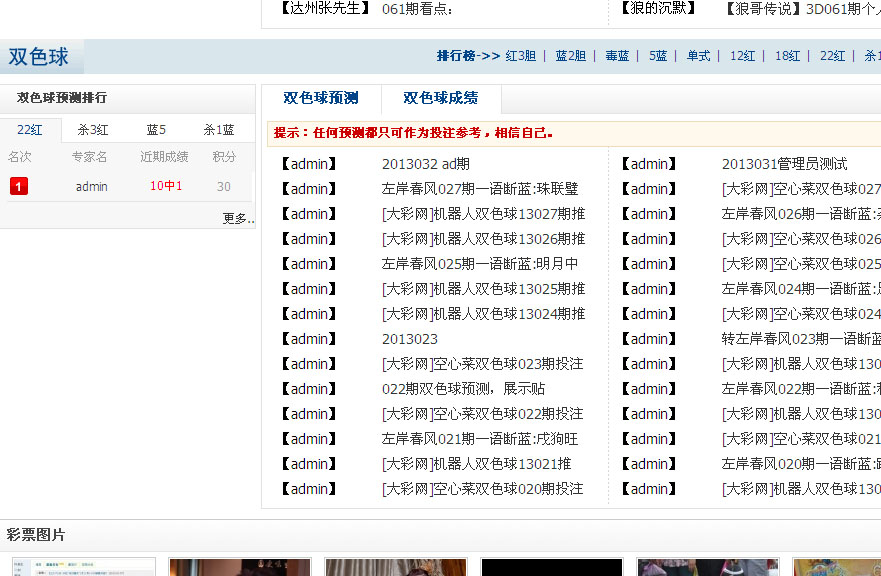
Task: Select the 杀1蓝 ranking tab
Action: [x=219, y=130]
